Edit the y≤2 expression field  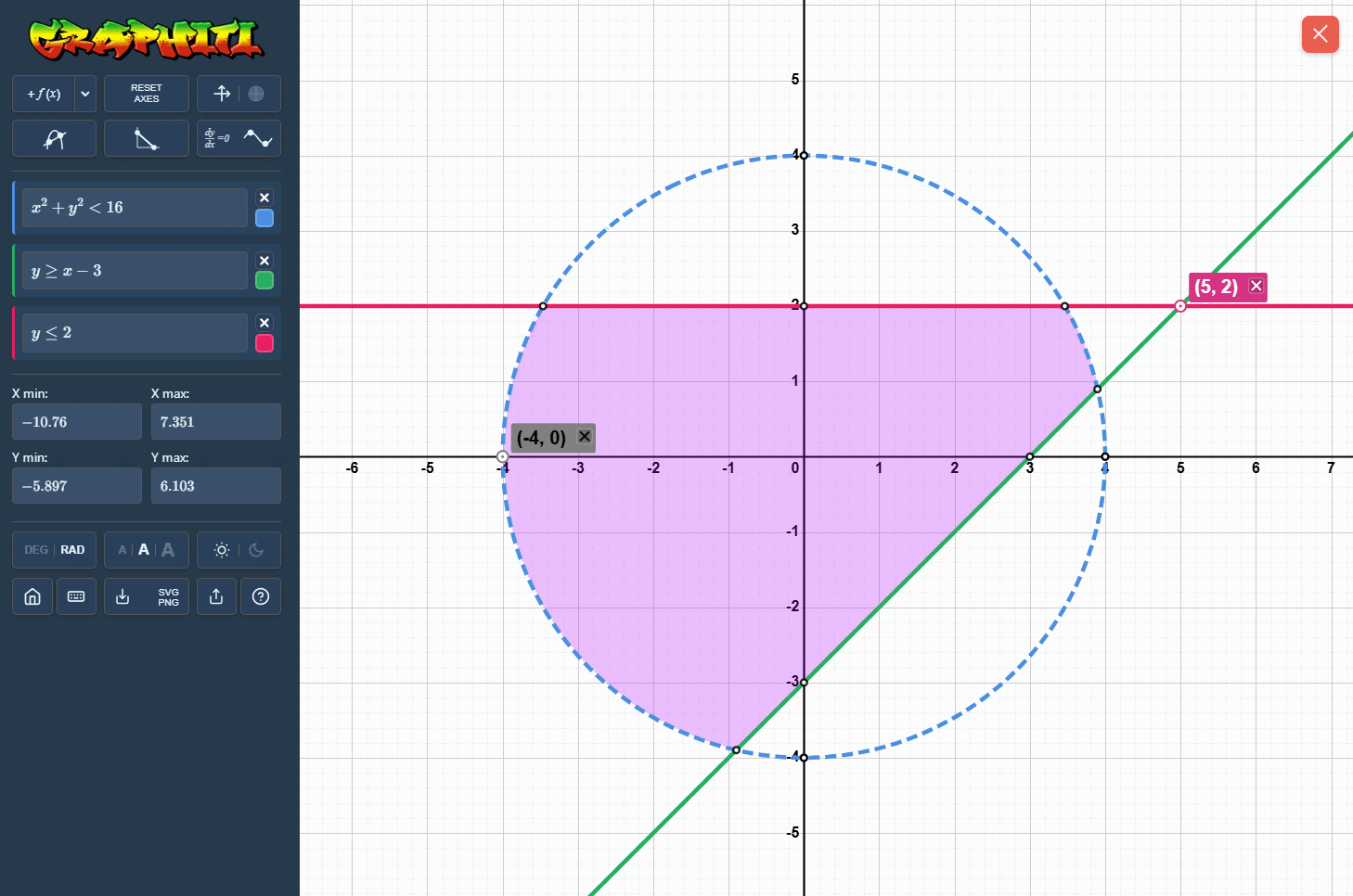pyautogui.click(x=135, y=333)
